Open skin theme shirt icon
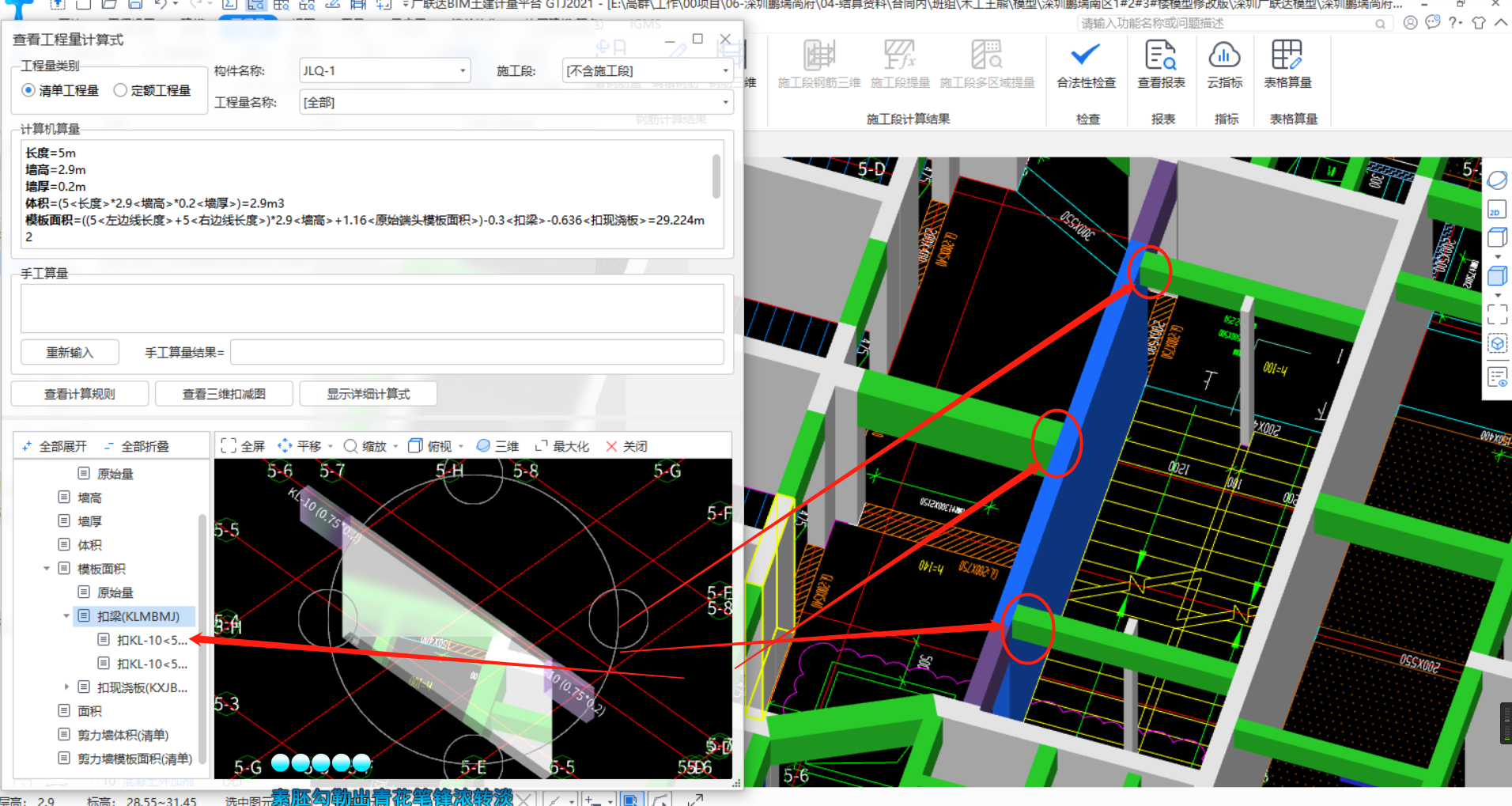Viewport: 1512px width, 806px height. (1479, 23)
